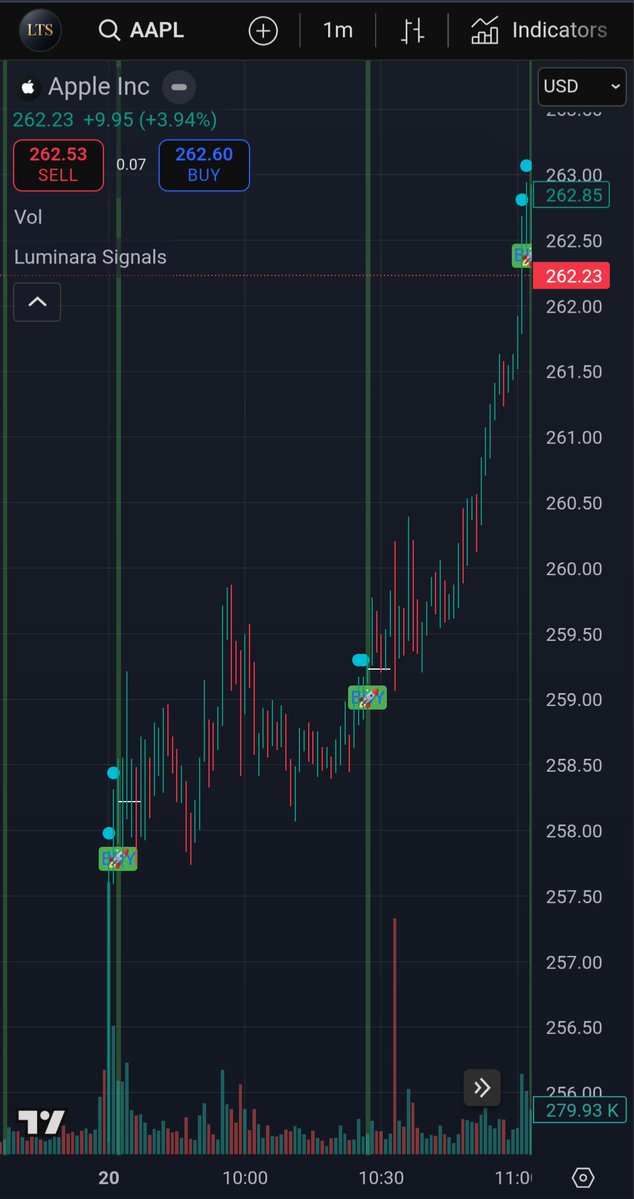This screenshot has width=634, height=1199.
Task: Collapse the indicator legend with the up chevron
Action: click(x=37, y=302)
